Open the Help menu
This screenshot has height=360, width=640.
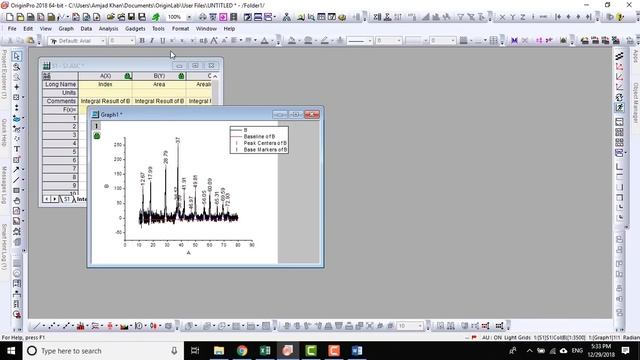(x=229, y=29)
